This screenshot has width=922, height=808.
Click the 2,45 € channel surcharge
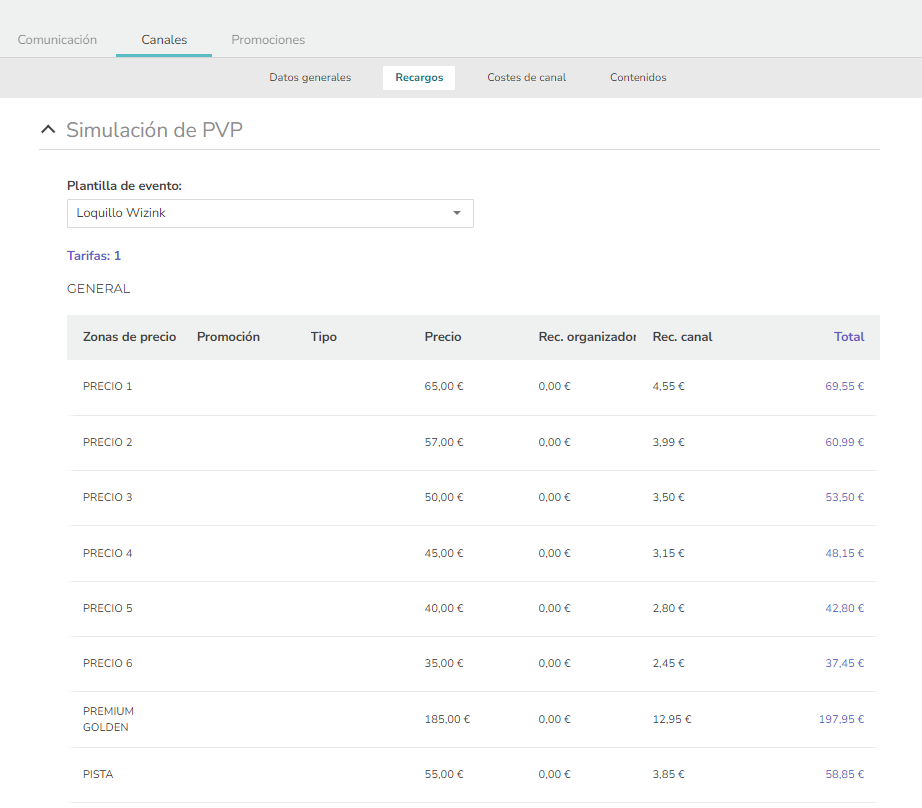(669, 663)
